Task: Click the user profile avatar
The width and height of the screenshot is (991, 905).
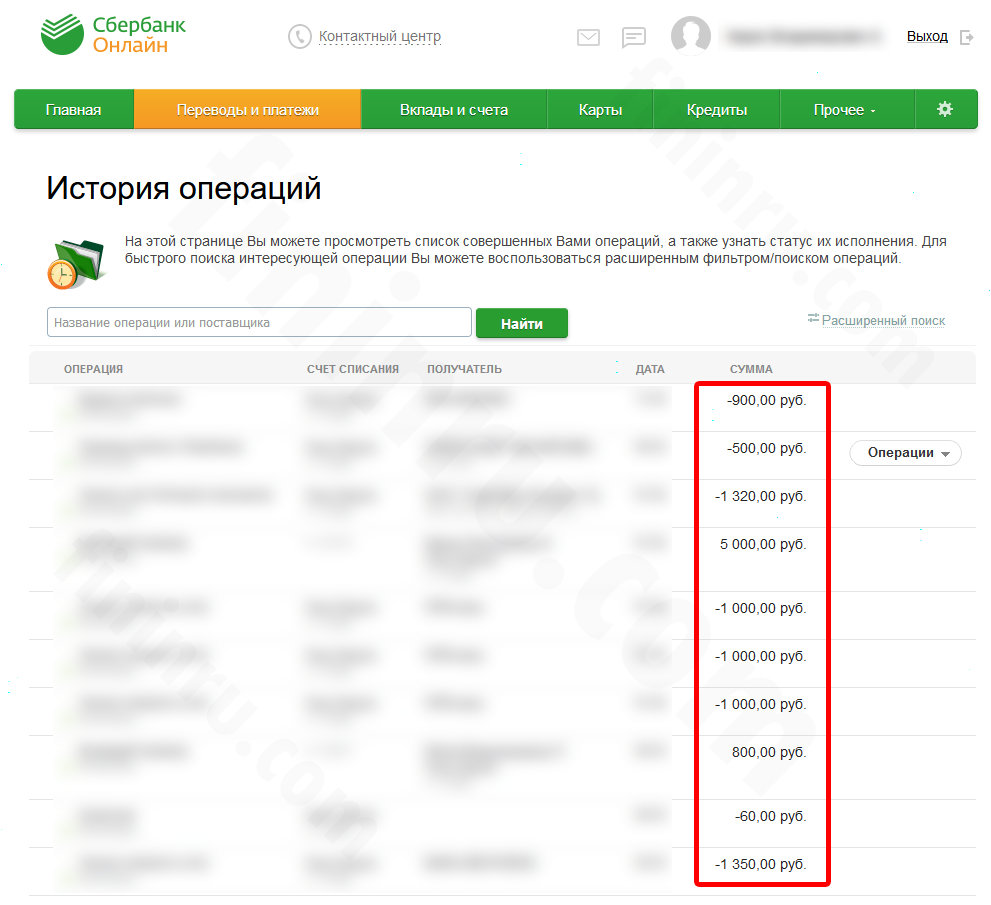Action: [x=690, y=36]
